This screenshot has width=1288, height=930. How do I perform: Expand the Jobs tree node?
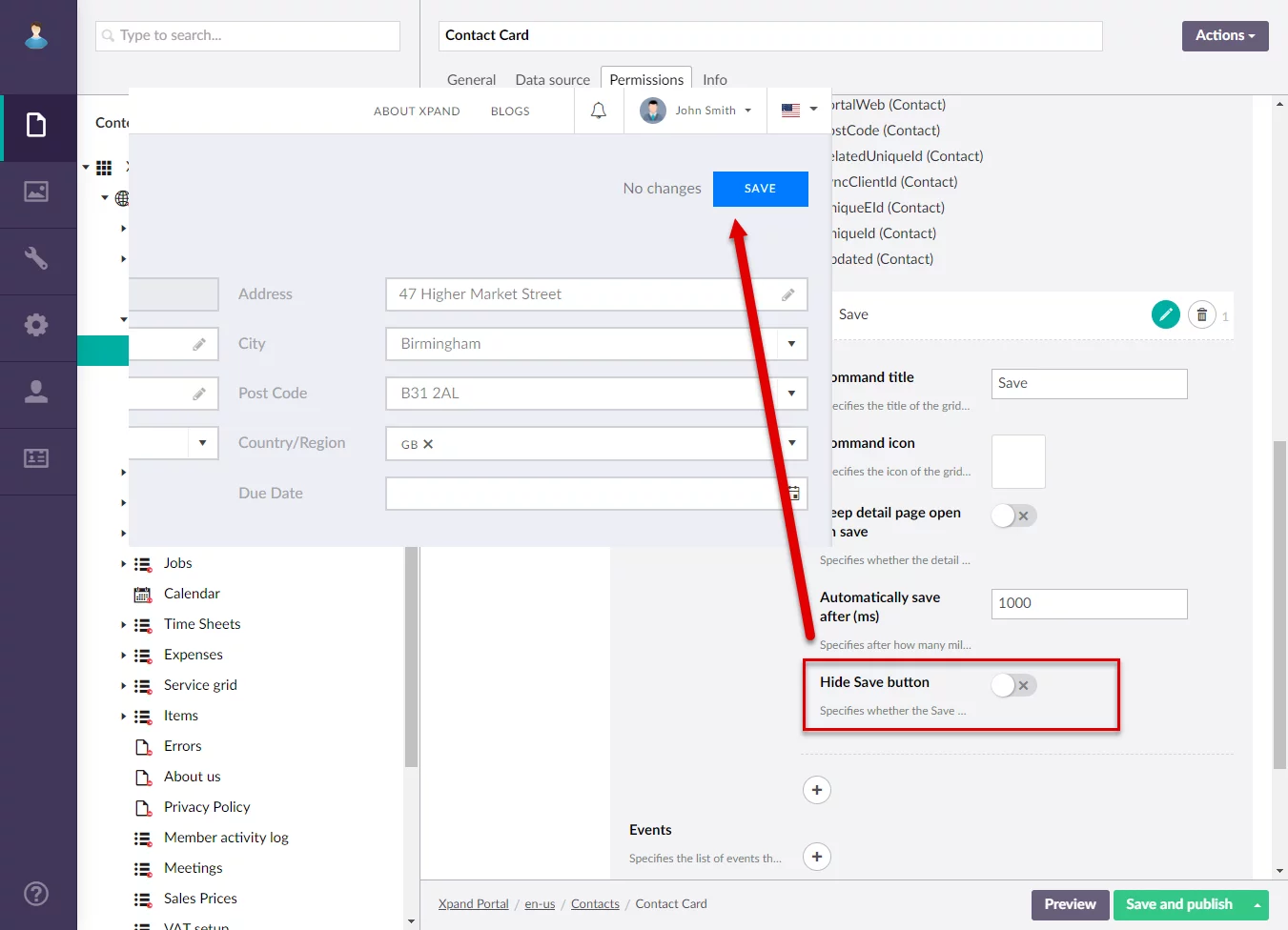point(124,564)
